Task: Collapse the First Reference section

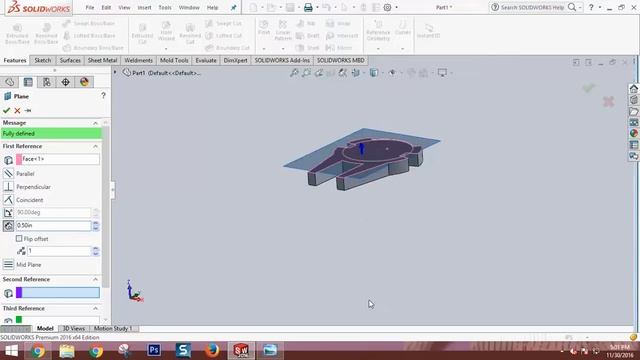Action: pyautogui.click(x=96, y=146)
